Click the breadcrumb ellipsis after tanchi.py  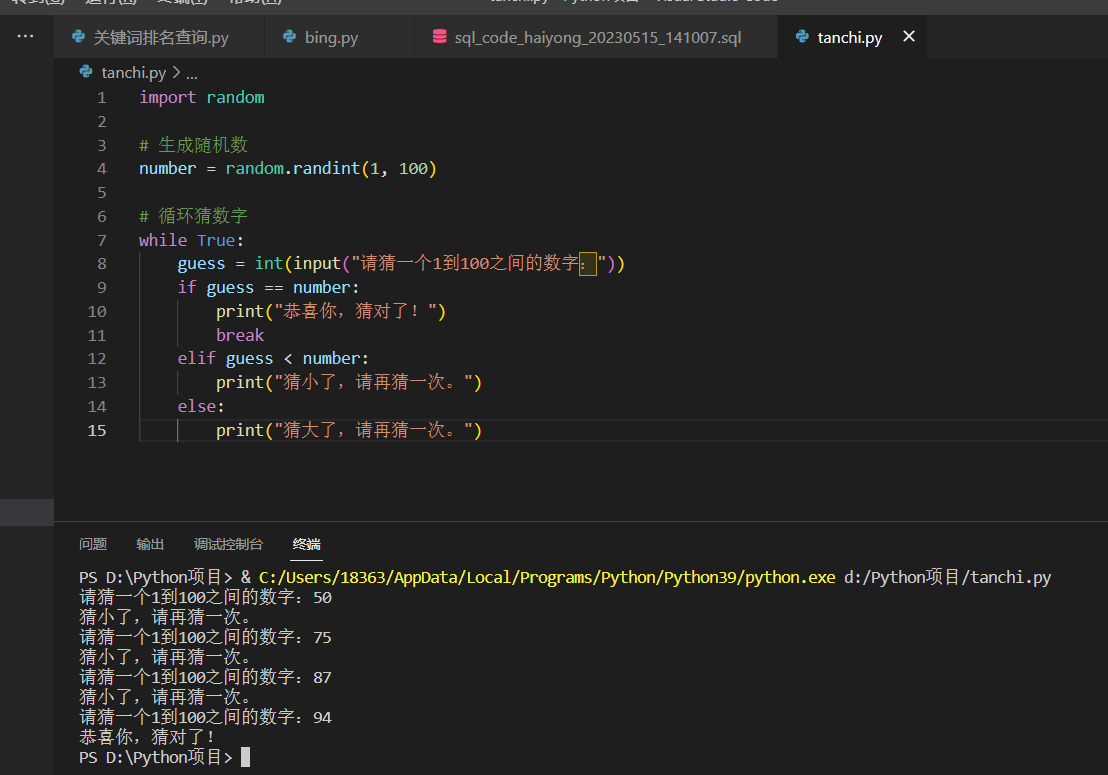[191, 73]
